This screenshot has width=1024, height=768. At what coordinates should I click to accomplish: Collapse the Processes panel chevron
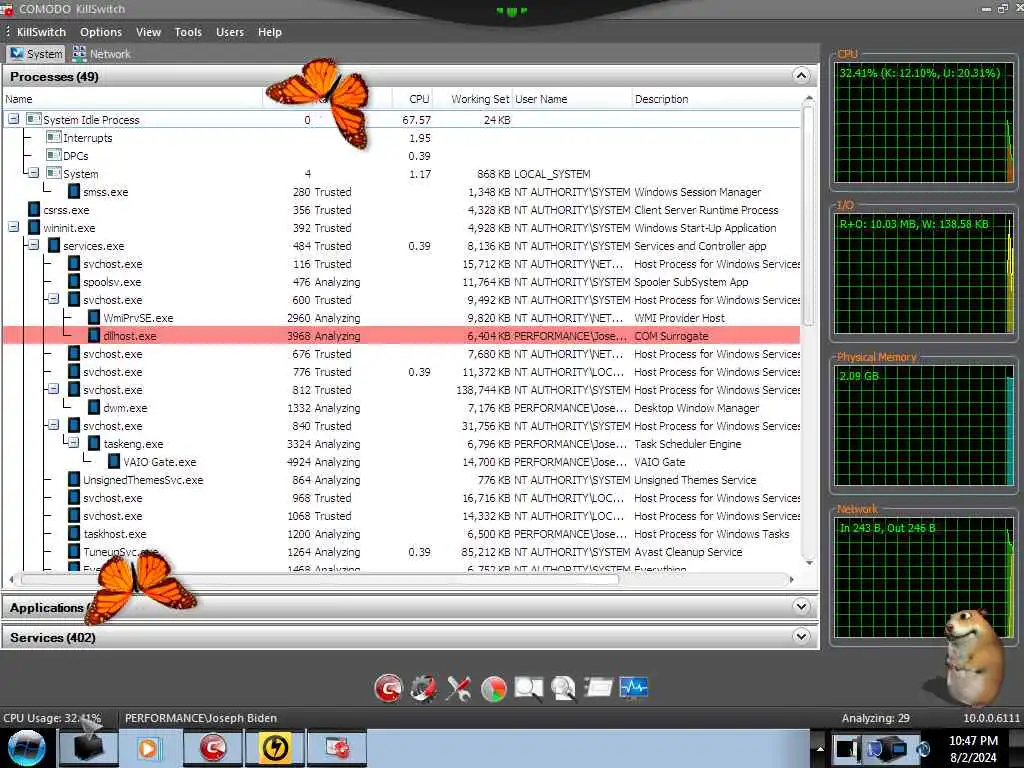[x=801, y=76]
